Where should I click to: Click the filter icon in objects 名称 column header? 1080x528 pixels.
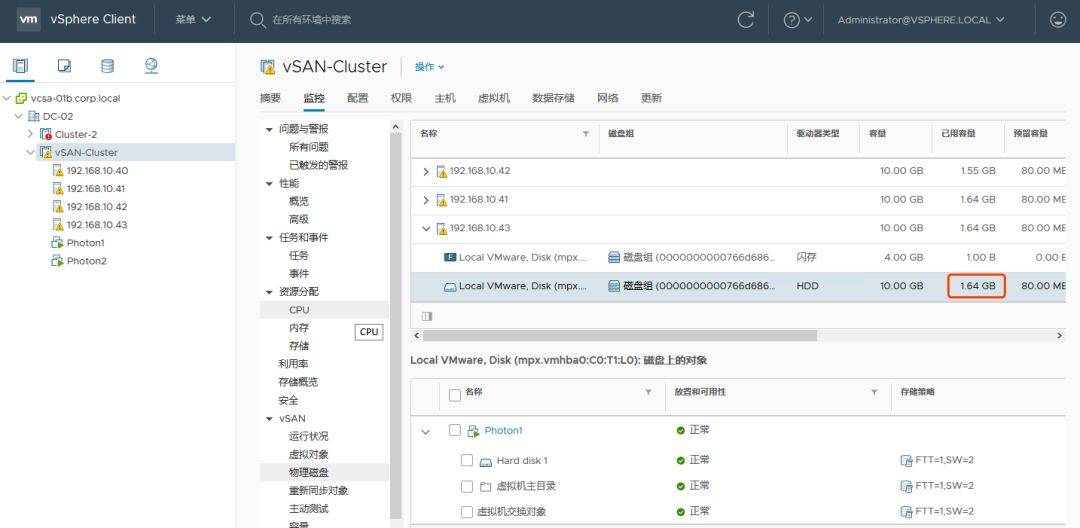click(x=648, y=392)
